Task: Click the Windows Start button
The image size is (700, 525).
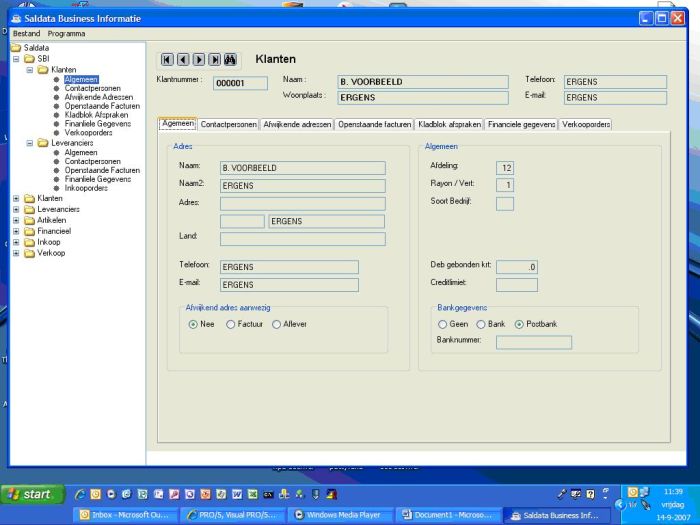Action: point(30,494)
